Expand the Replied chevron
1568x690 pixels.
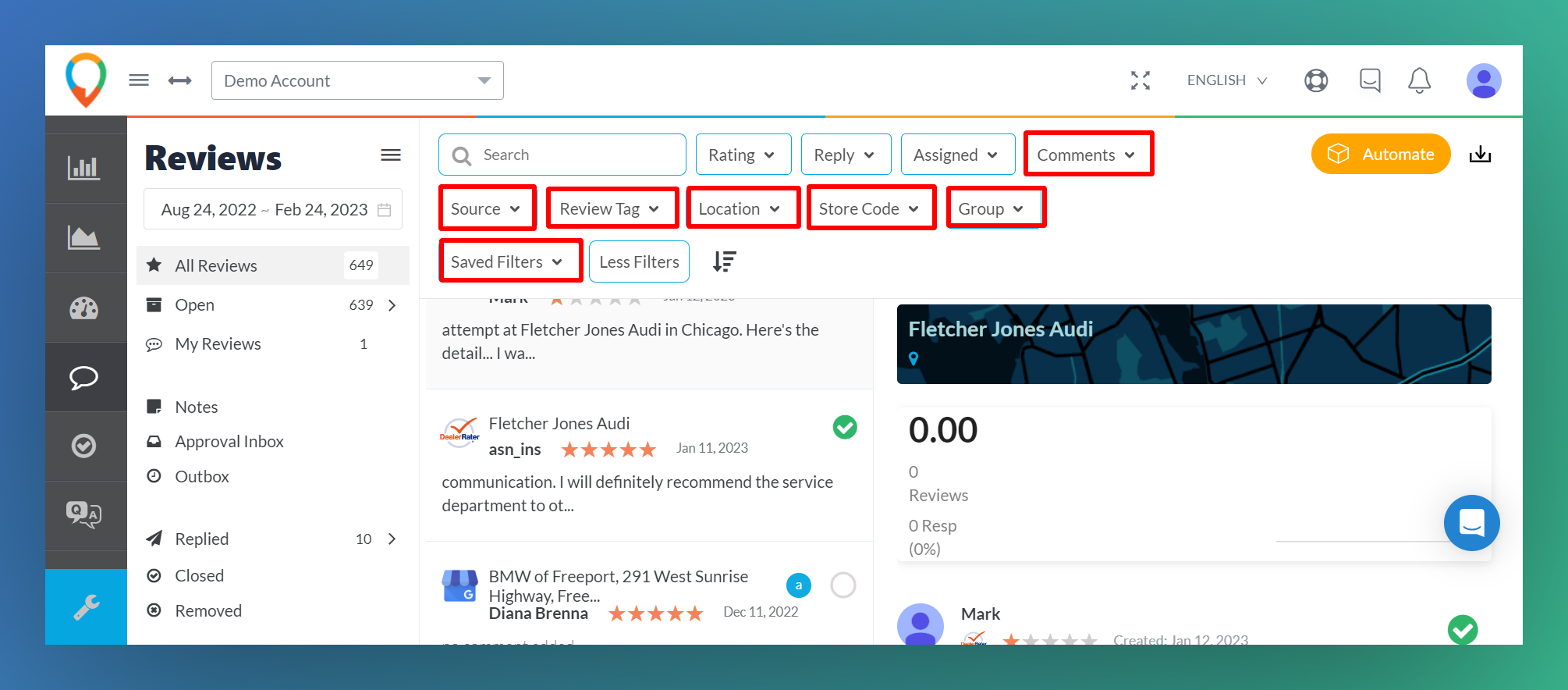pyautogui.click(x=392, y=539)
